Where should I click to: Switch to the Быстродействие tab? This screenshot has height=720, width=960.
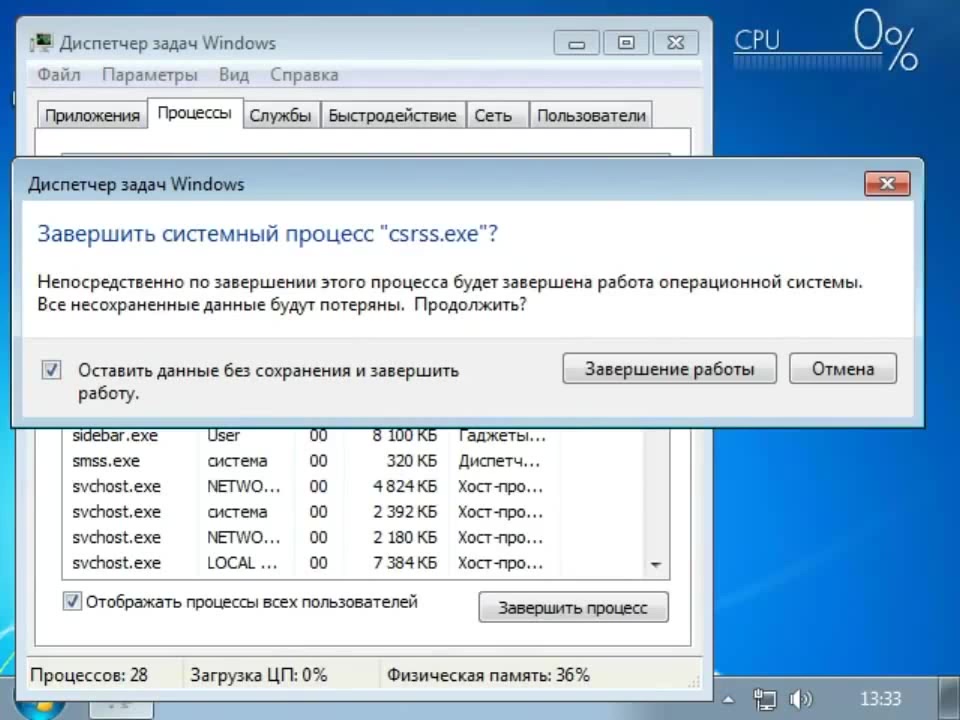392,115
